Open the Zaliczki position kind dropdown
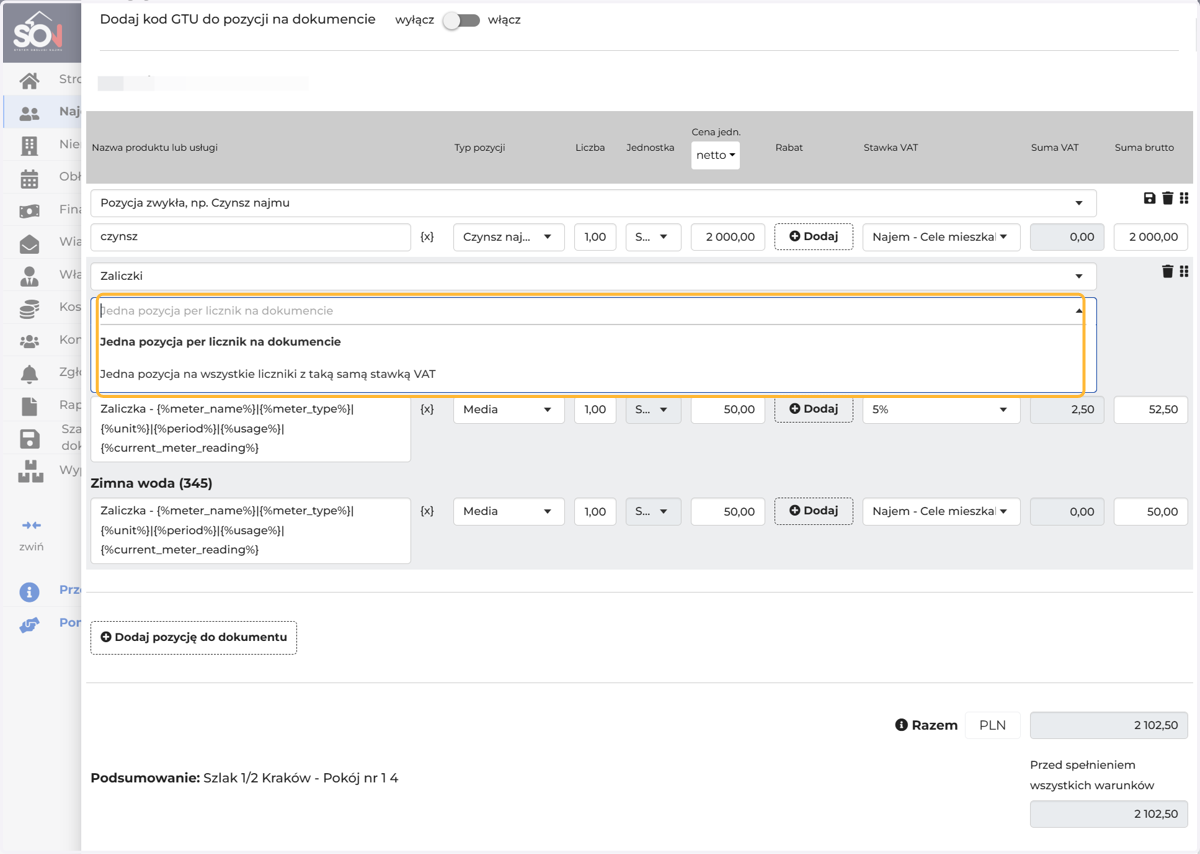Viewport: 1200px width, 854px height. [x=593, y=276]
